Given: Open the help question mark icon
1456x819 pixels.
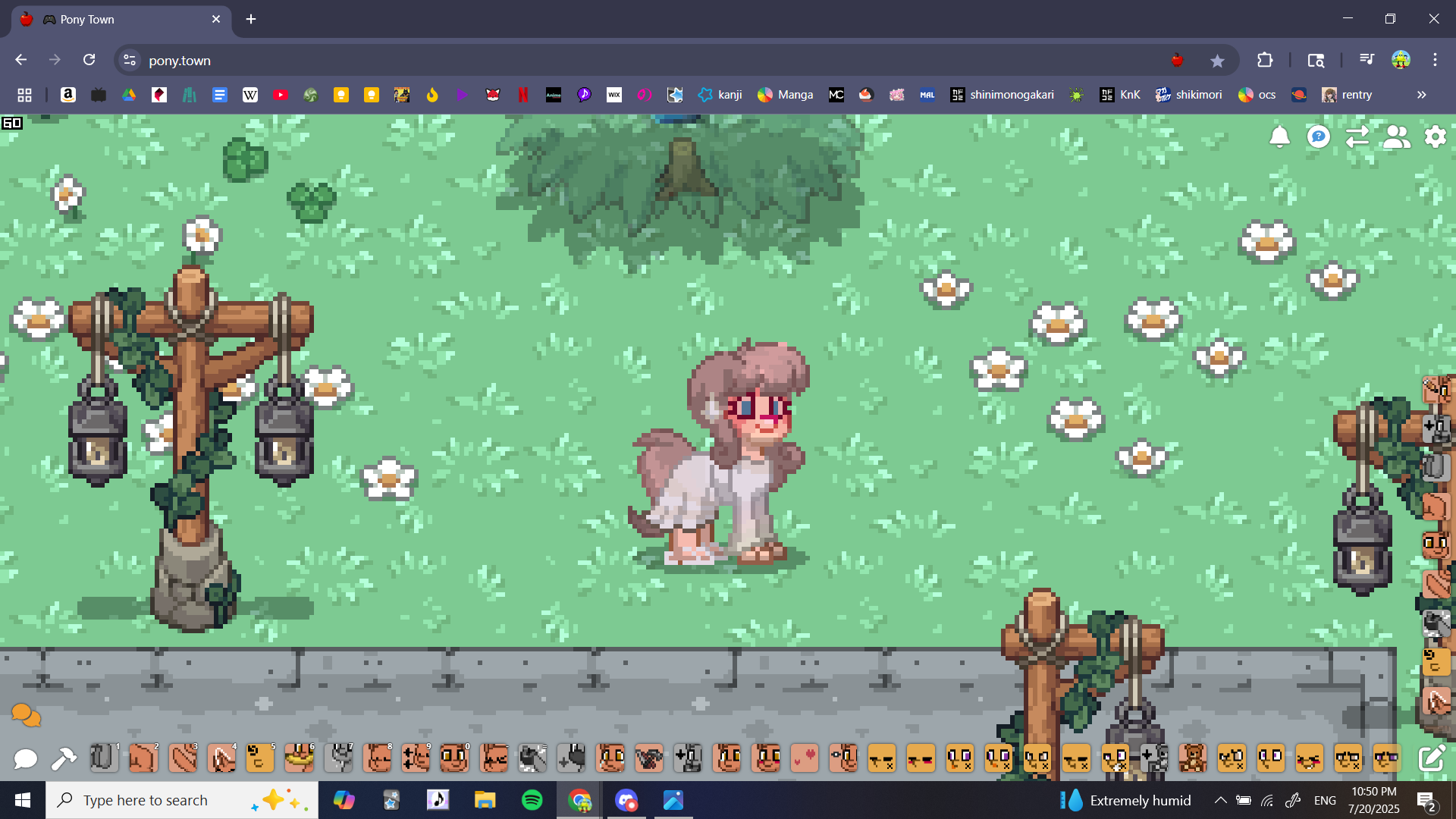Looking at the screenshot, I should click(x=1319, y=137).
